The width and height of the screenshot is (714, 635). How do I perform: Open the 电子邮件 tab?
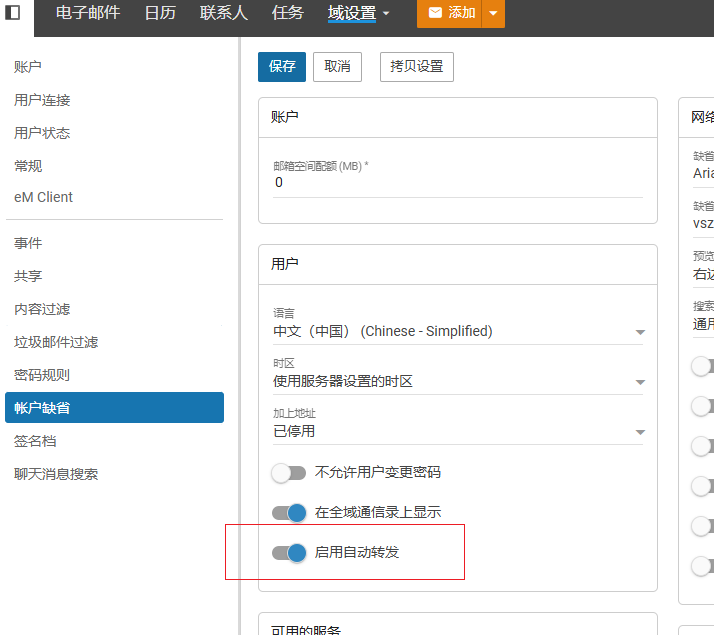(88, 12)
